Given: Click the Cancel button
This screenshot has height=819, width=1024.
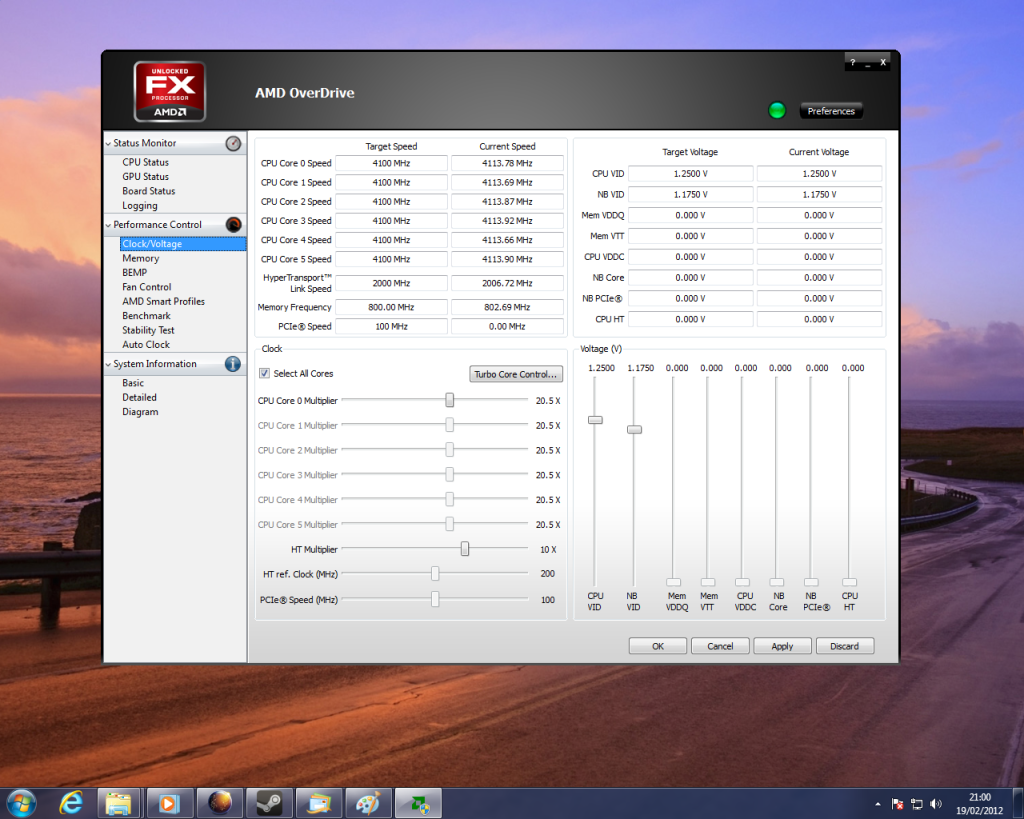Looking at the screenshot, I should point(720,646).
